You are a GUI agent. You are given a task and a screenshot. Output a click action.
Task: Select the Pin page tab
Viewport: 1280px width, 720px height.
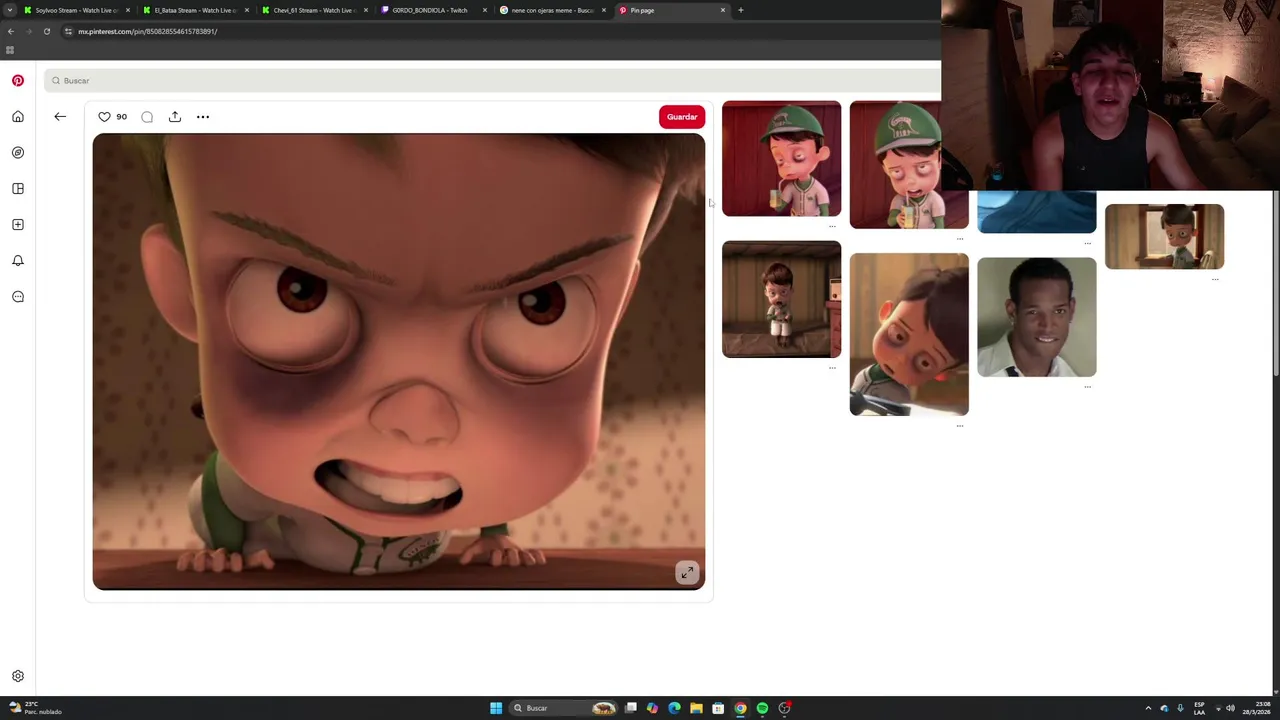671,10
